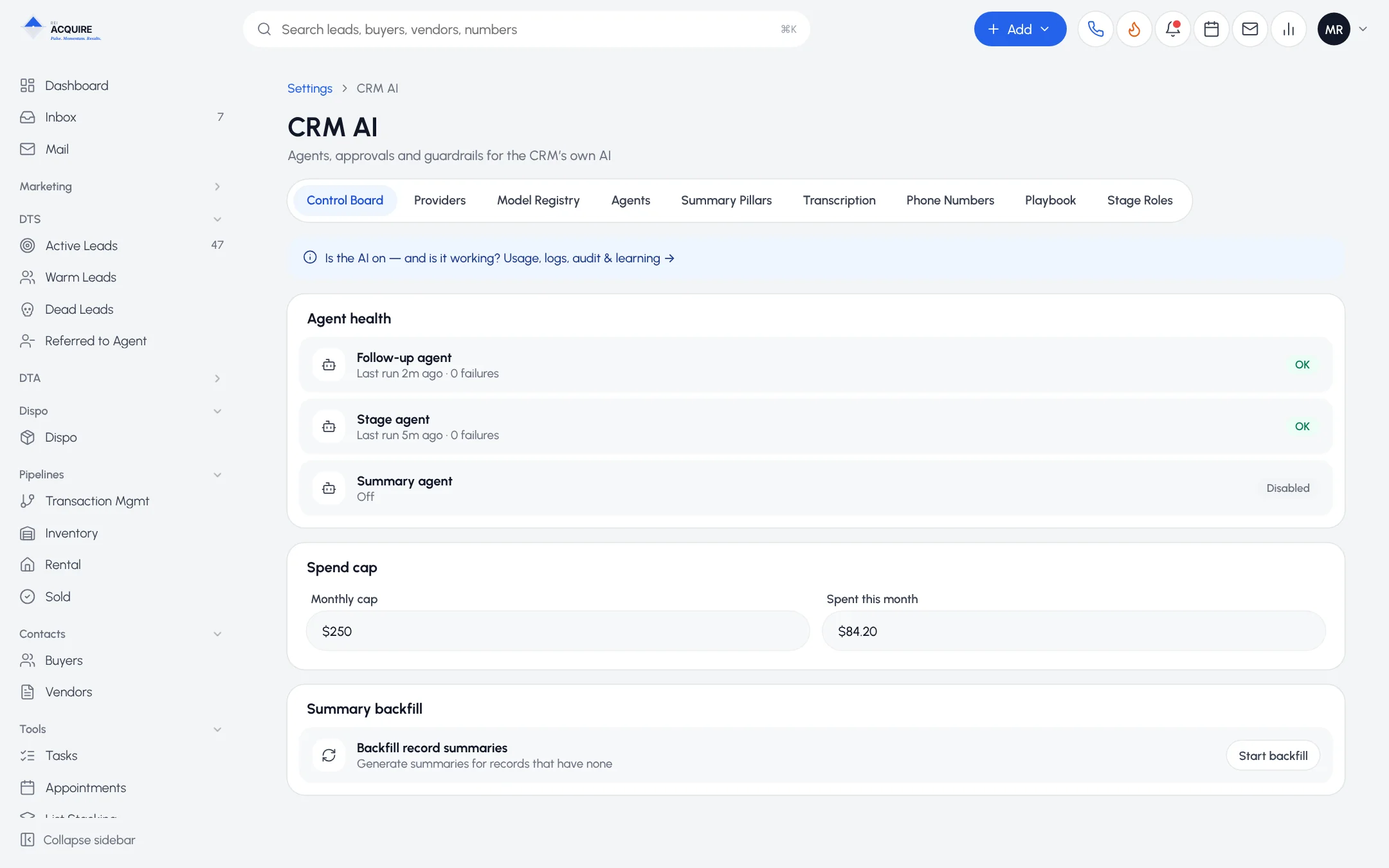Go to Dead Leads

122,309
